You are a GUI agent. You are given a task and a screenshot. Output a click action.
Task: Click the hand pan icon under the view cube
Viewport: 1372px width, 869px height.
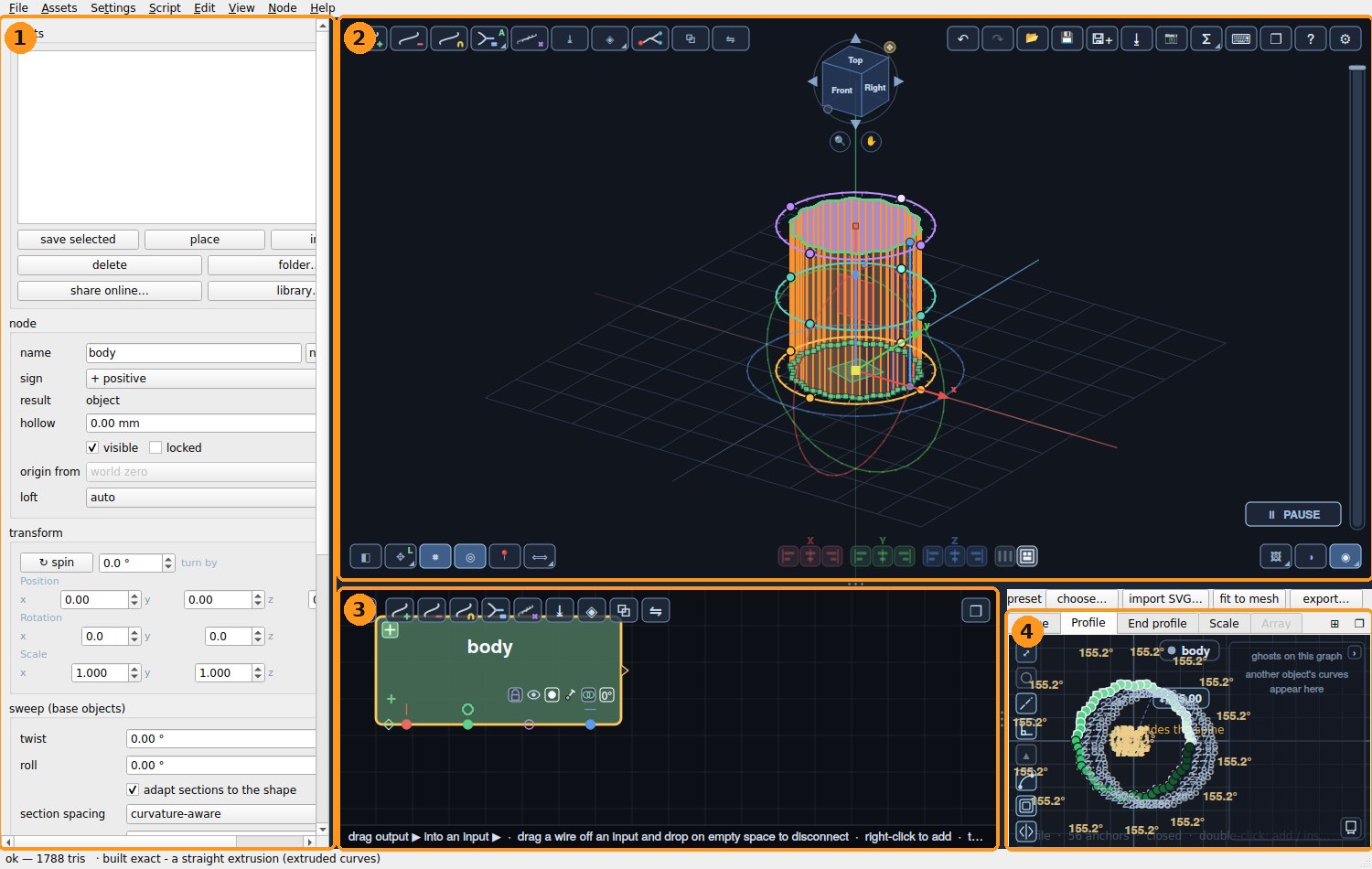point(871,141)
